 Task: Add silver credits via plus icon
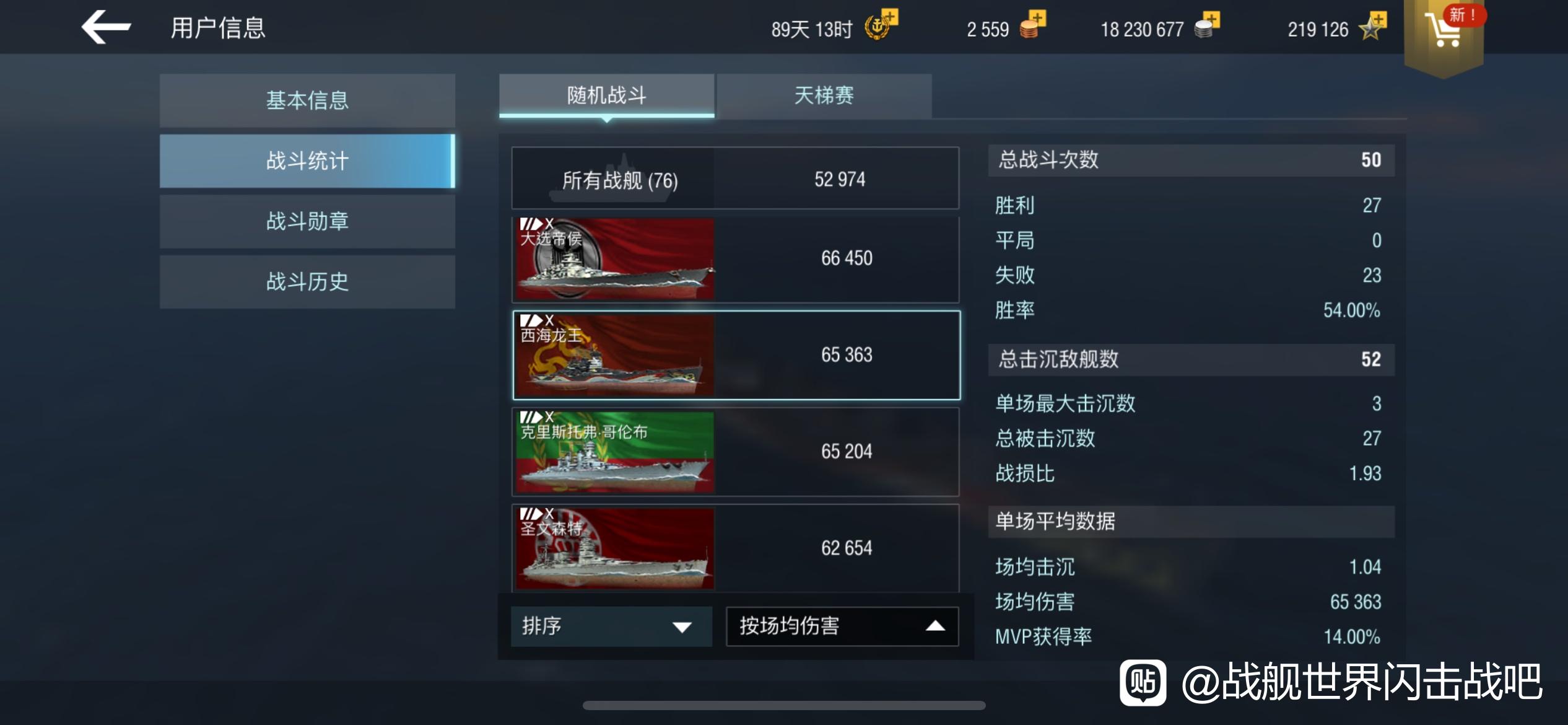pyautogui.click(x=1206, y=25)
